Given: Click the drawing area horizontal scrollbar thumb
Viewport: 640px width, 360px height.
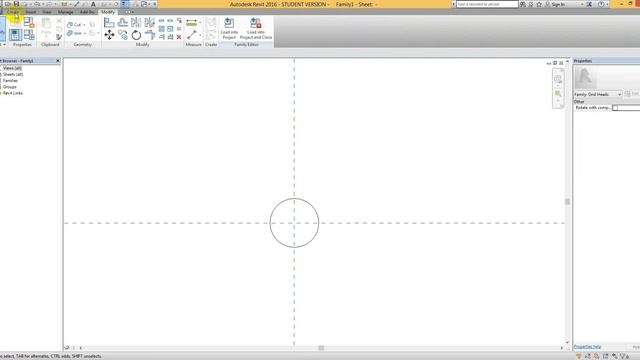Looking at the screenshot, I should tap(321, 348).
